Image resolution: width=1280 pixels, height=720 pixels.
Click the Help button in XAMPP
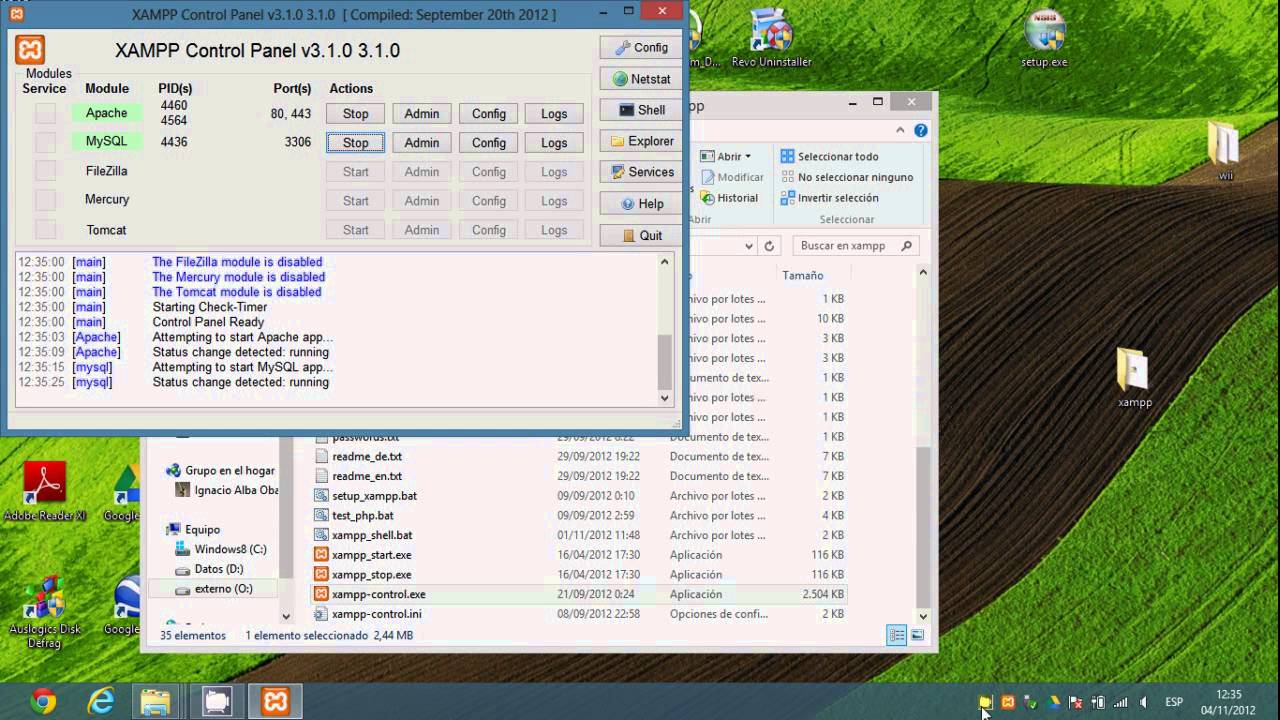(641, 204)
